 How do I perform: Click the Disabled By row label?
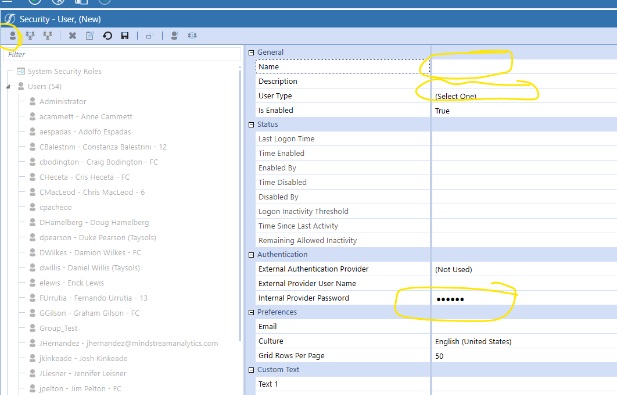(278, 197)
